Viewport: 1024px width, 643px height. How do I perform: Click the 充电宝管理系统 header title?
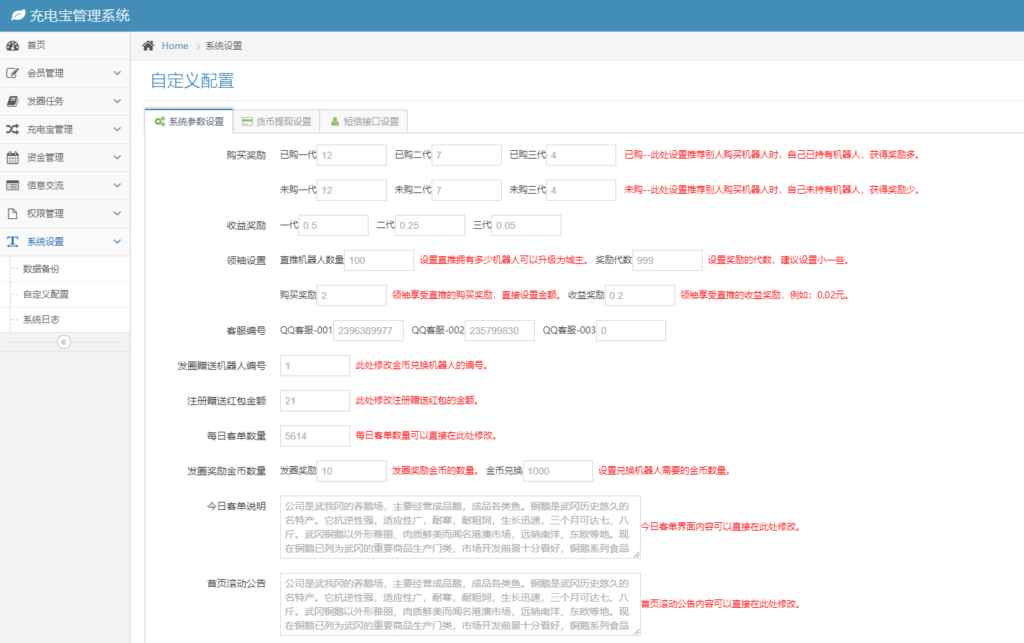(80, 16)
